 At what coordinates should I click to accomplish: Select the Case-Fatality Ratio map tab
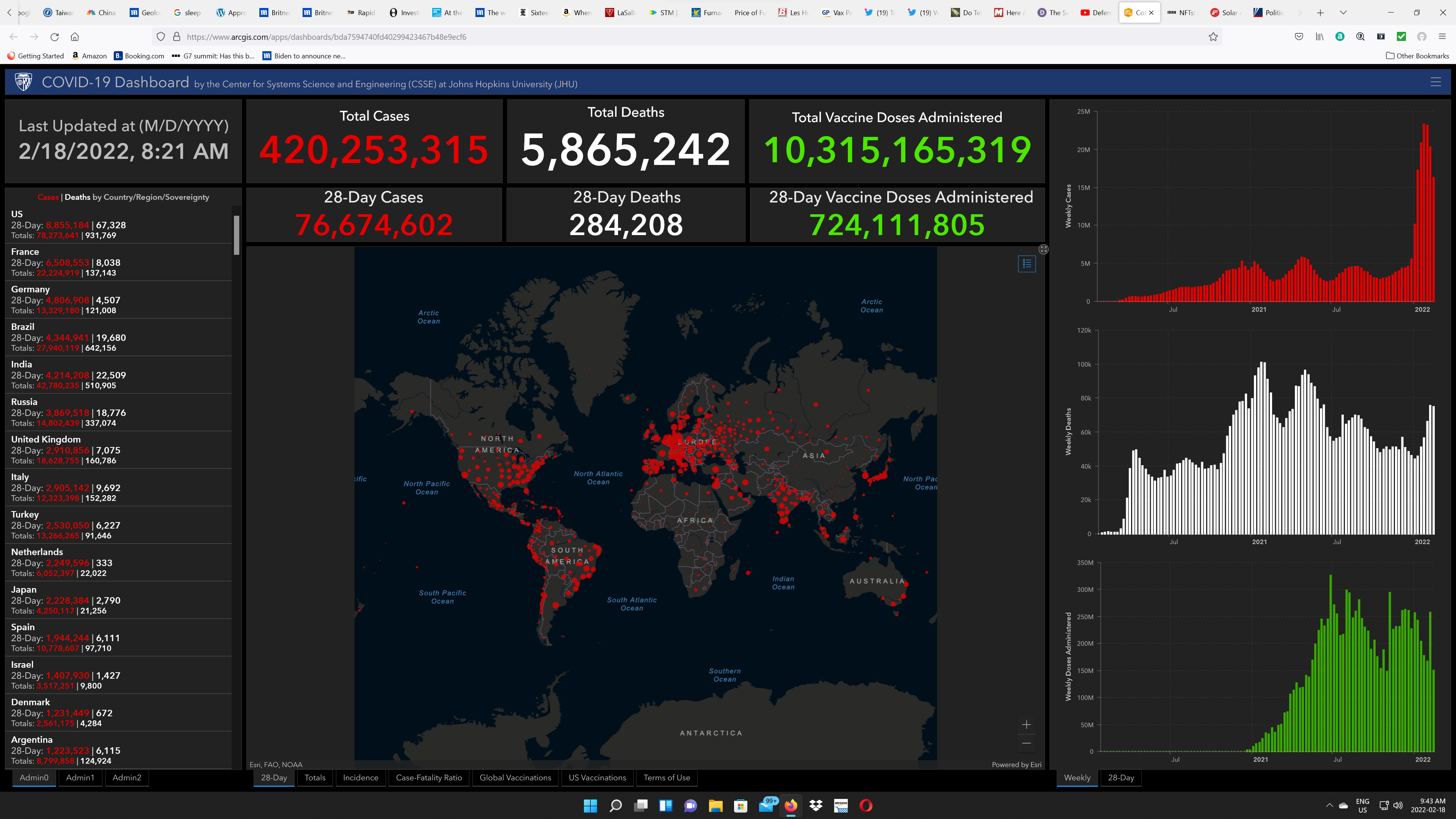(428, 778)
